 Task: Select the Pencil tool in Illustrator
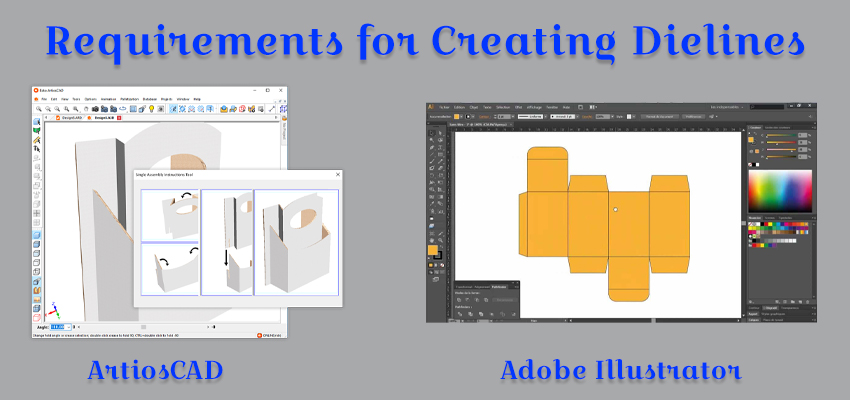pos(440,162)
